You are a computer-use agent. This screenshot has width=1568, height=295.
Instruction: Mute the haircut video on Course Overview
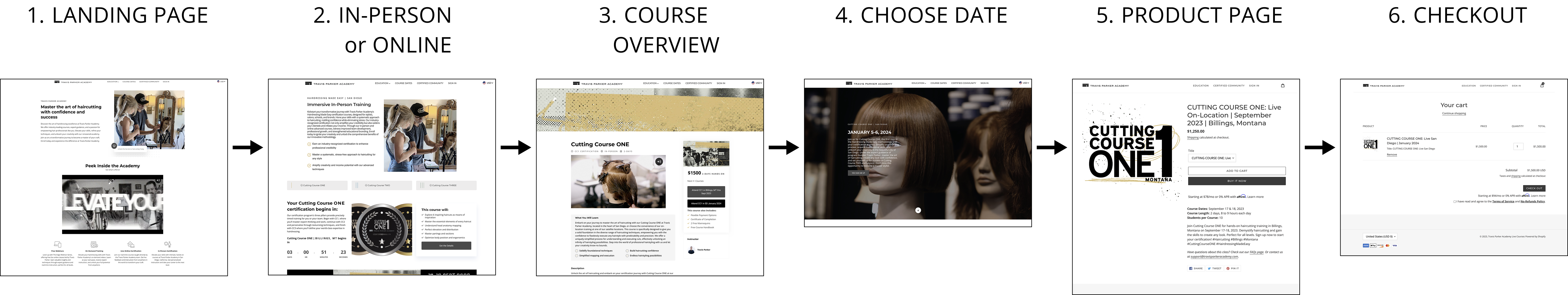(x=659, y=162)
